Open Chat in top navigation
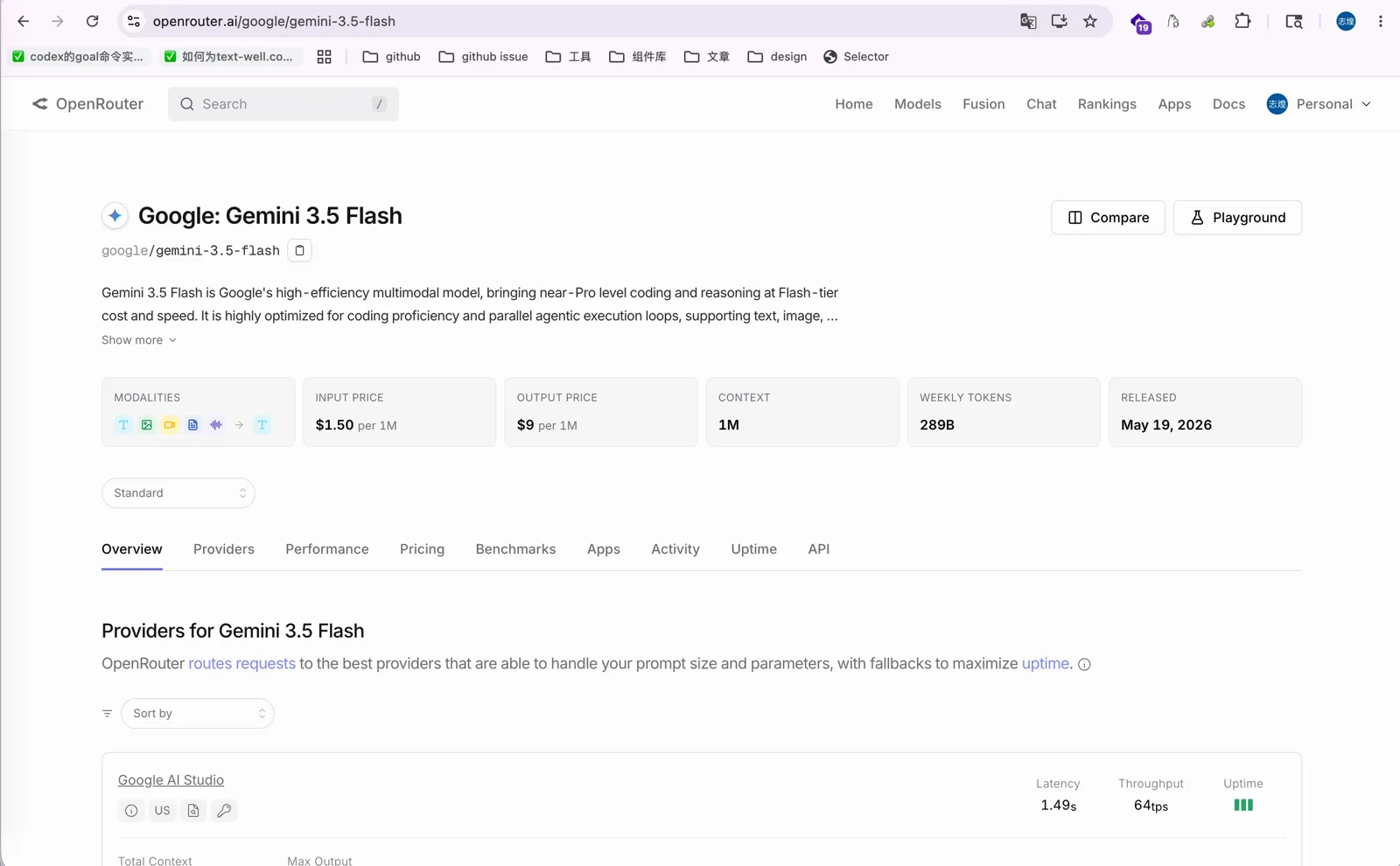1400x866 pixels. (x=1041, y=104)
